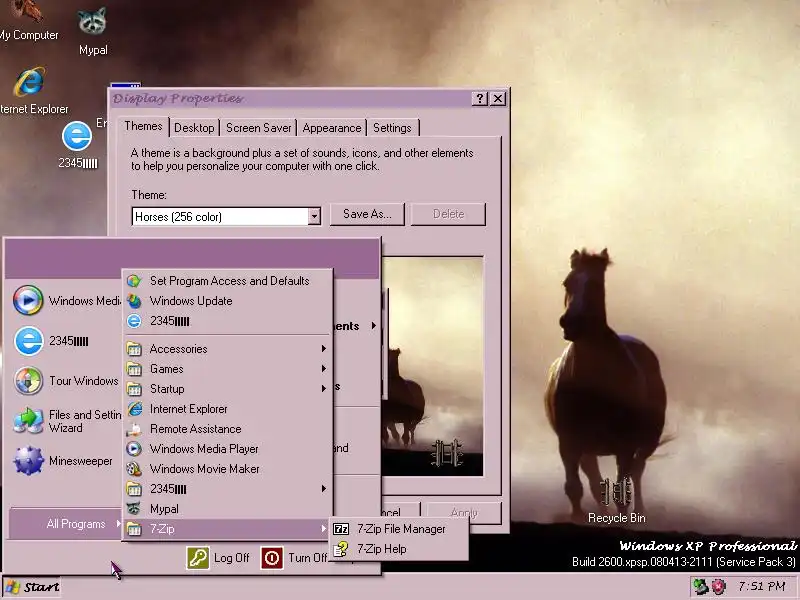The image size is (800, 600).
Task: Switch to the Themes tab
Action: click(x=143, y=126)
